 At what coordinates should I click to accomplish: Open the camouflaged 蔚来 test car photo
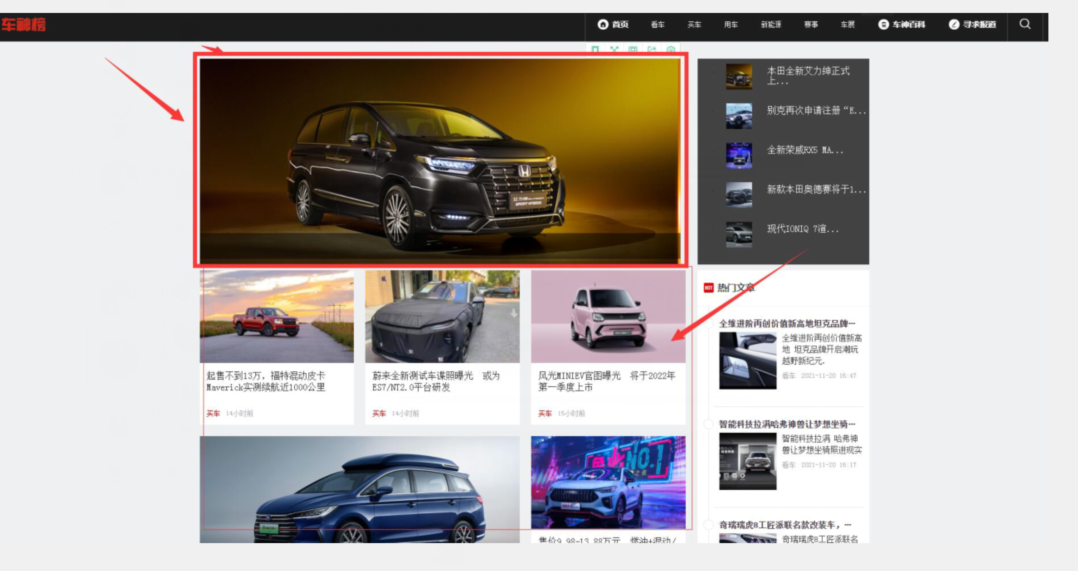442,316
